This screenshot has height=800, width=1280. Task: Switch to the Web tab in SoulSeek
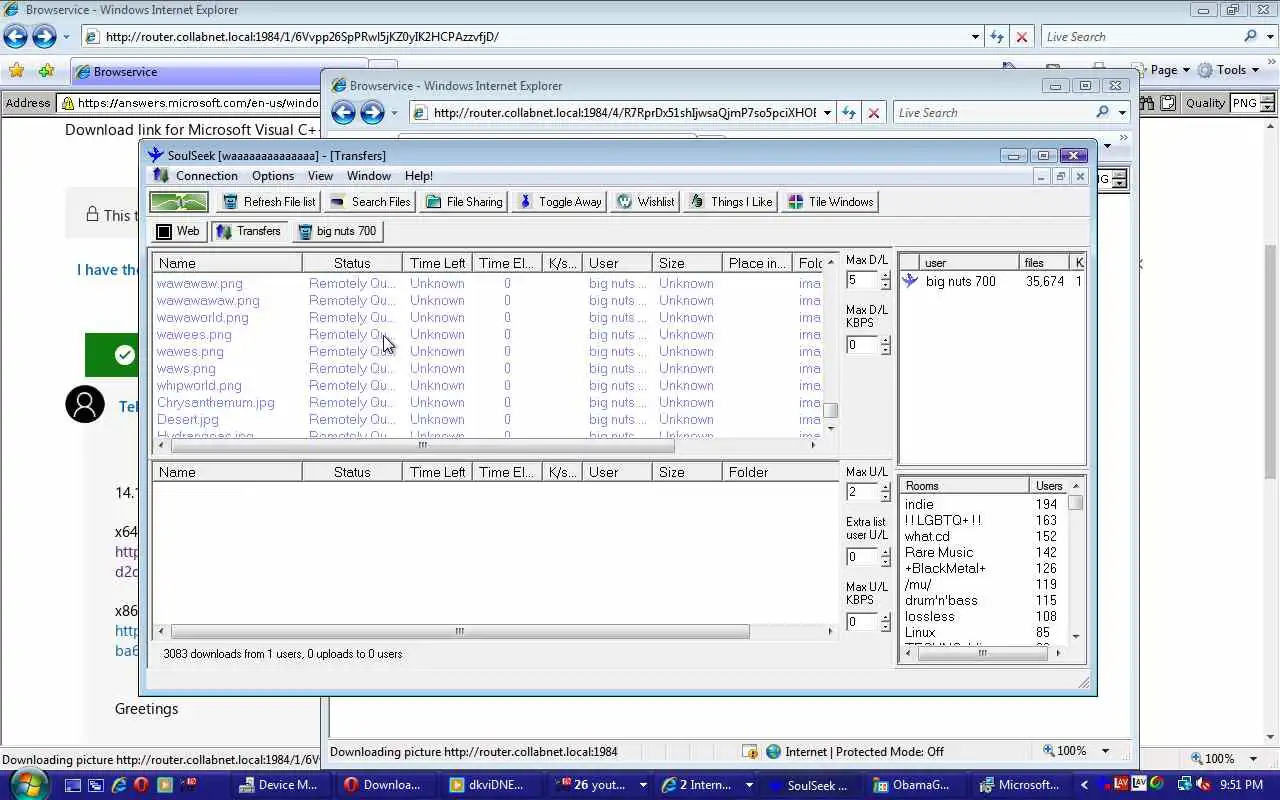[178, 231]
